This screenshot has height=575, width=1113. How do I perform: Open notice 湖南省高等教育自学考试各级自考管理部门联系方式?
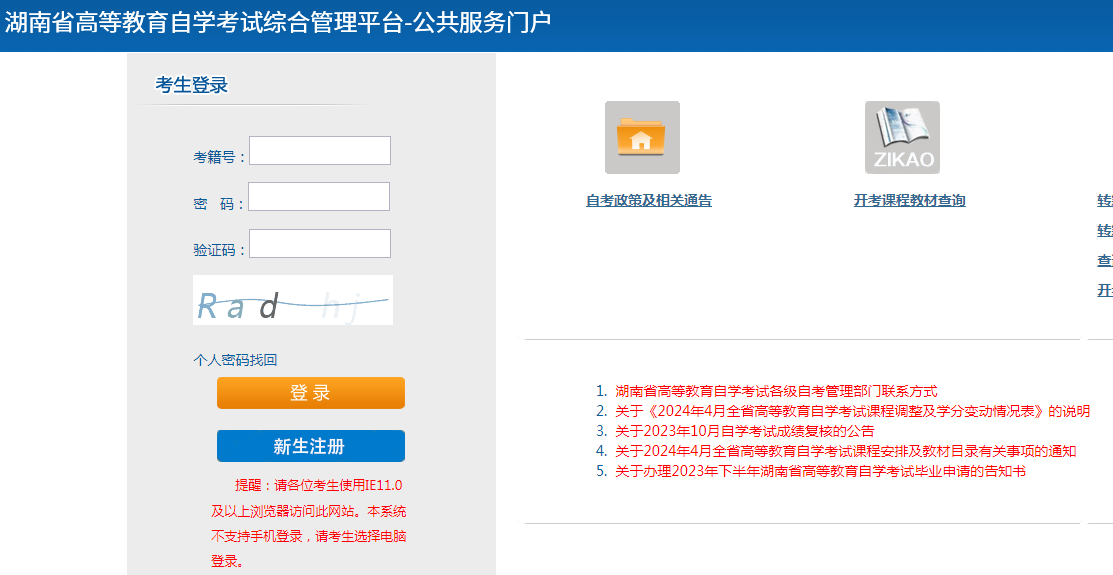click(x=776, y=392)
